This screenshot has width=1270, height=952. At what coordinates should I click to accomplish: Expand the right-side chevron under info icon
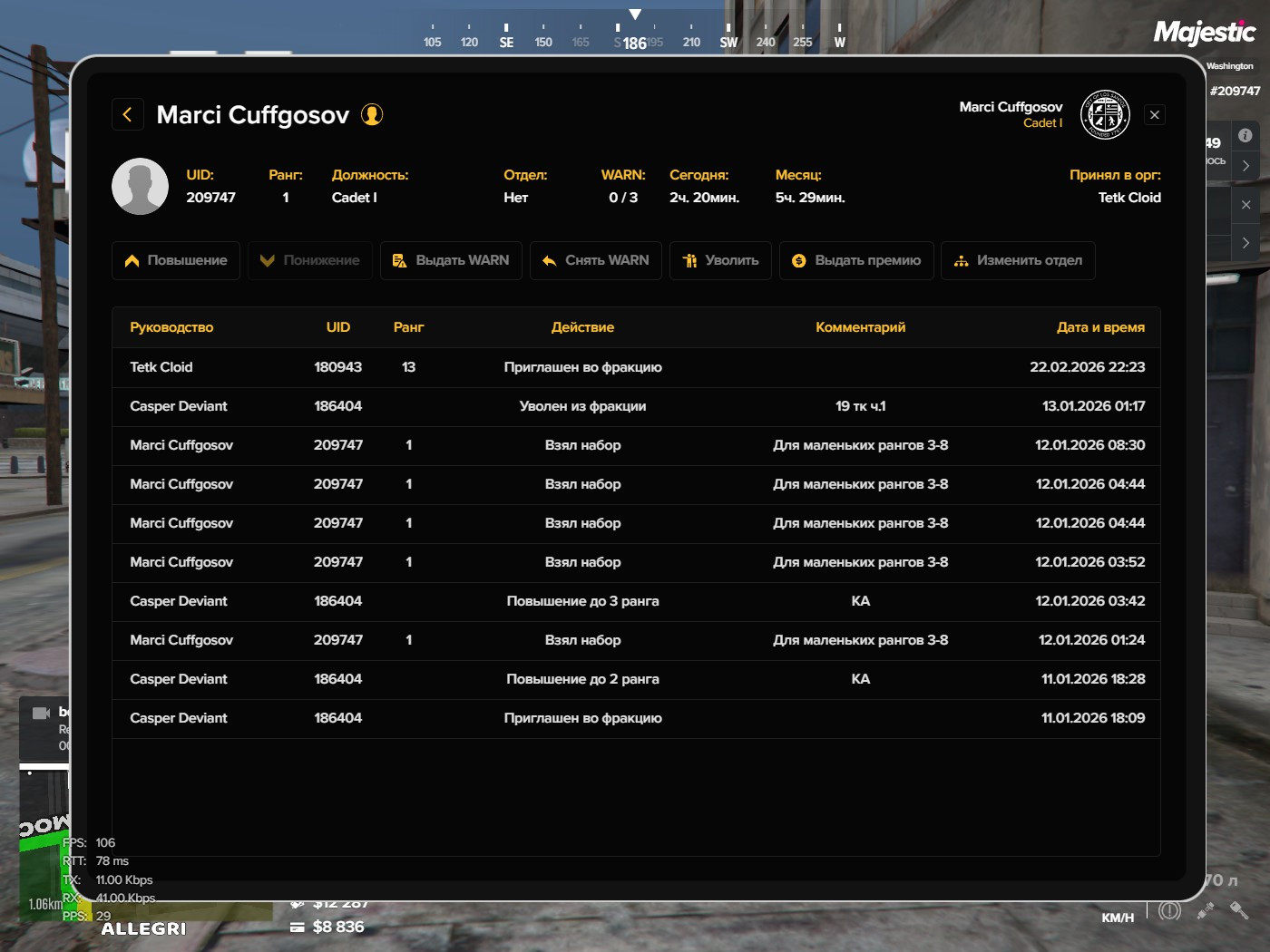[1246, 166]
